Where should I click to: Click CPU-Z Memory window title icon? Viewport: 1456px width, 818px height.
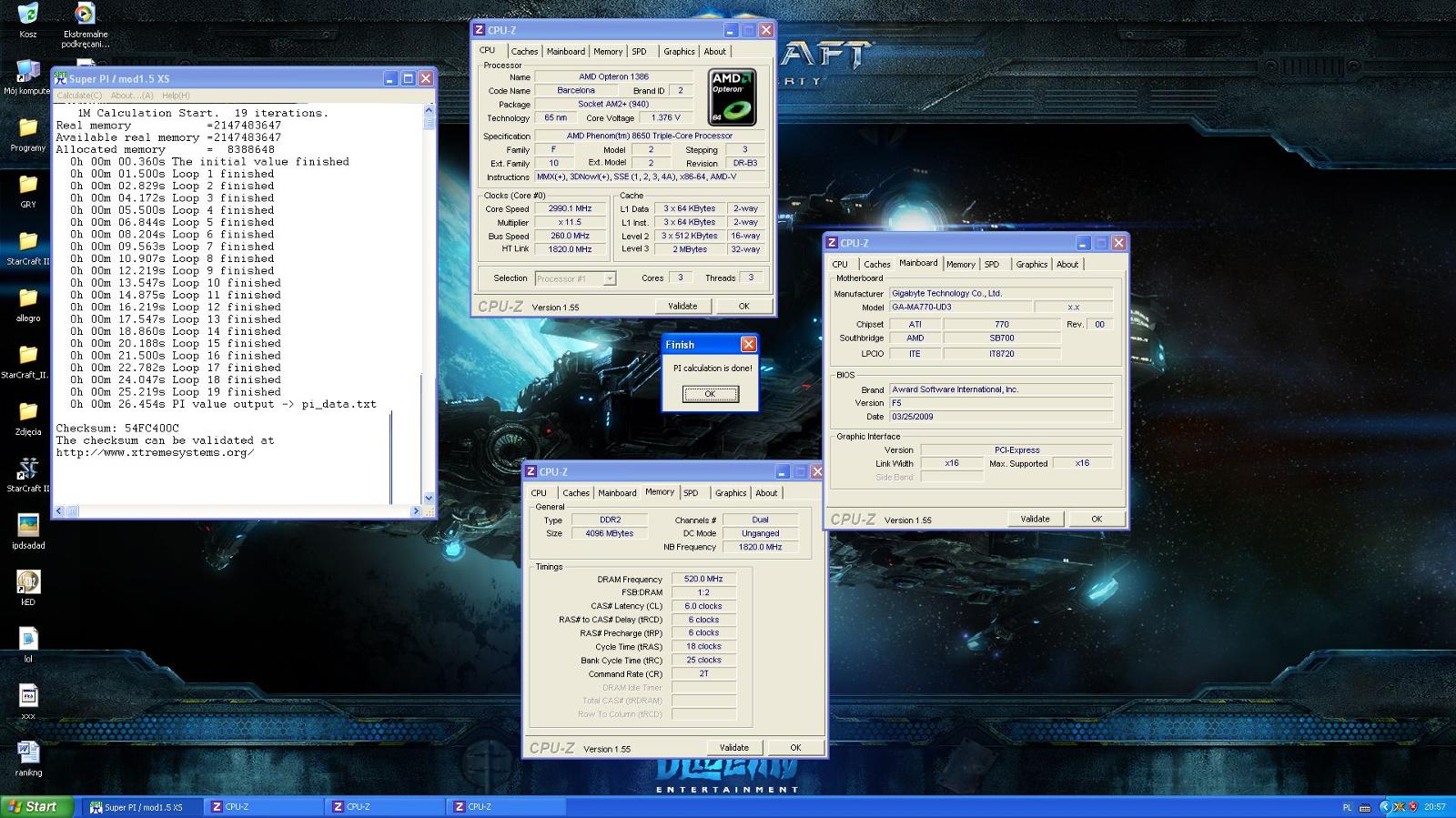[x=531, y=471]
